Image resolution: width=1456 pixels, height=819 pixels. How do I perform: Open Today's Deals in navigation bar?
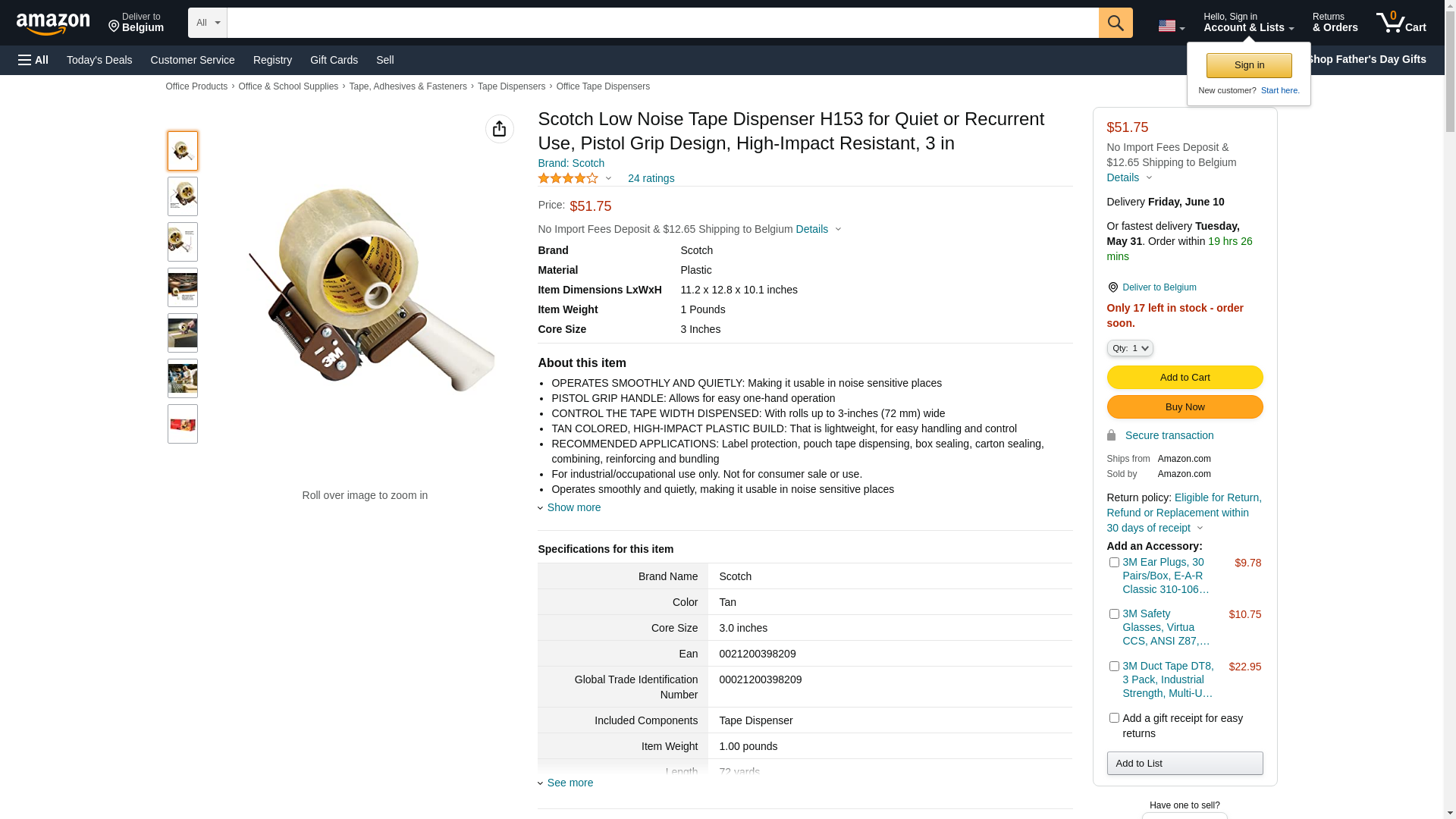pos(99,60)
